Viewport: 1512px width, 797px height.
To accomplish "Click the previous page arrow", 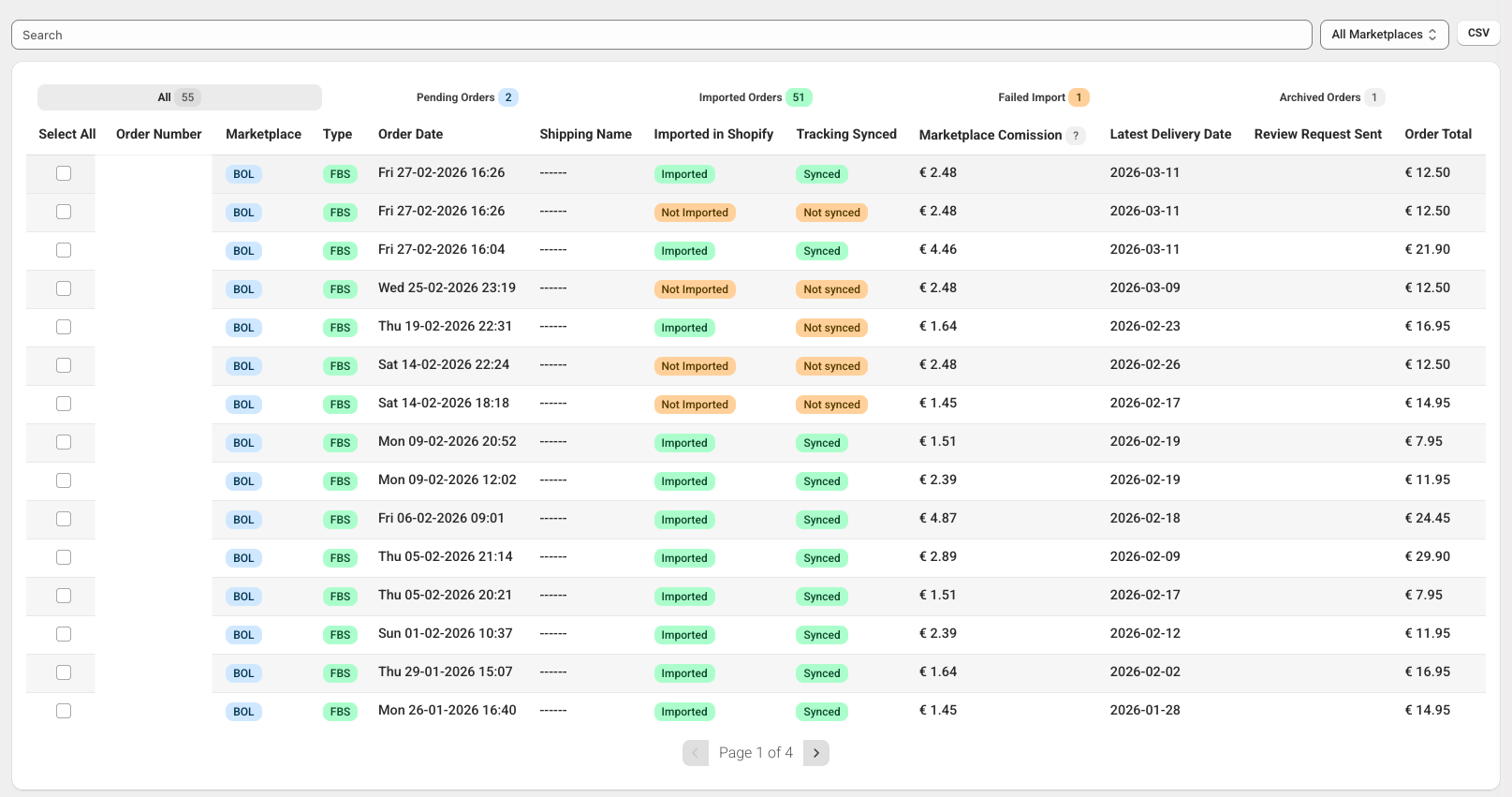I will point(696,753).
